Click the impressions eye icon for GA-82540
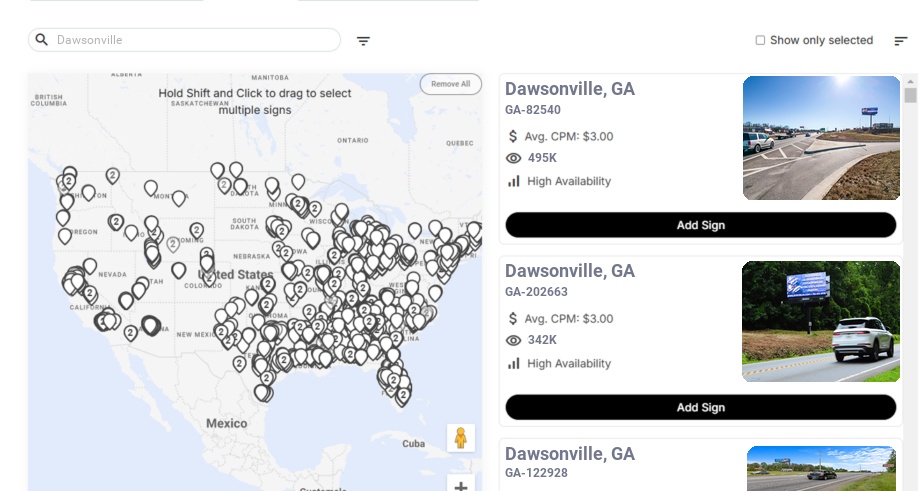 [514, 158]
